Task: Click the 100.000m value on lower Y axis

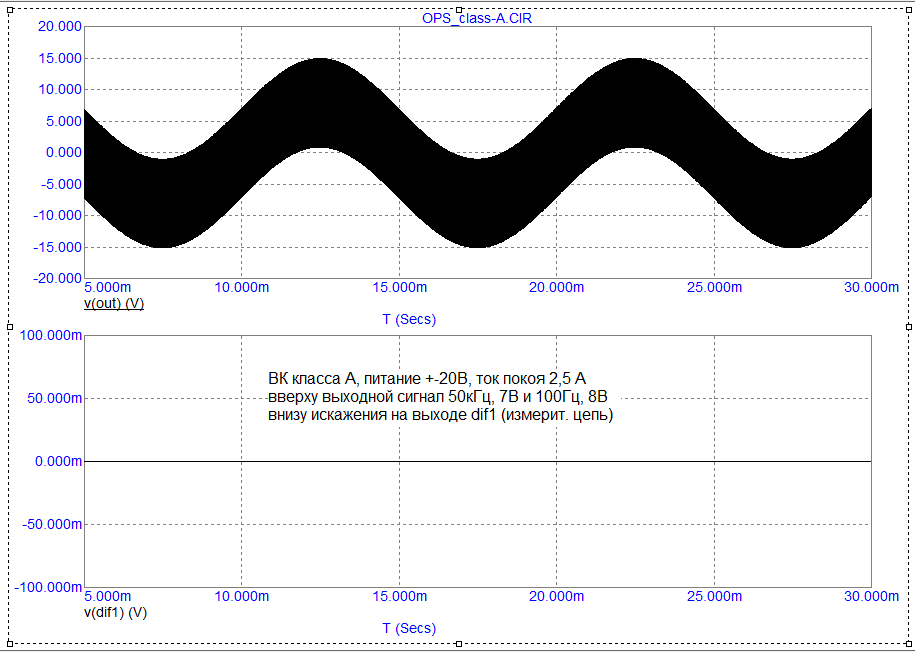Action: [x=51, y=335]
